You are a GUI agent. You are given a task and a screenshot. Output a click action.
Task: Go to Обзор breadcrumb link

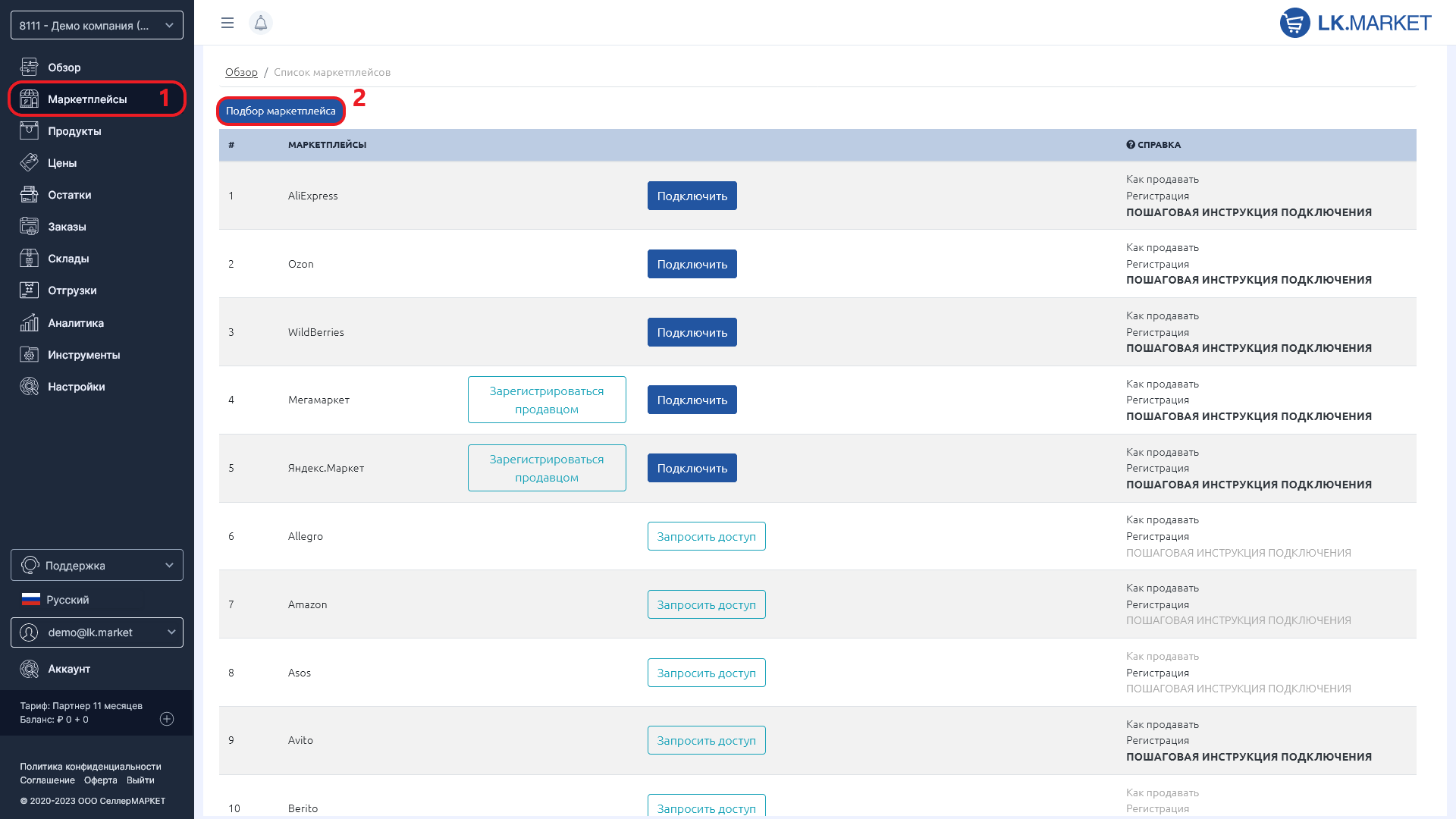pos(241,72)
